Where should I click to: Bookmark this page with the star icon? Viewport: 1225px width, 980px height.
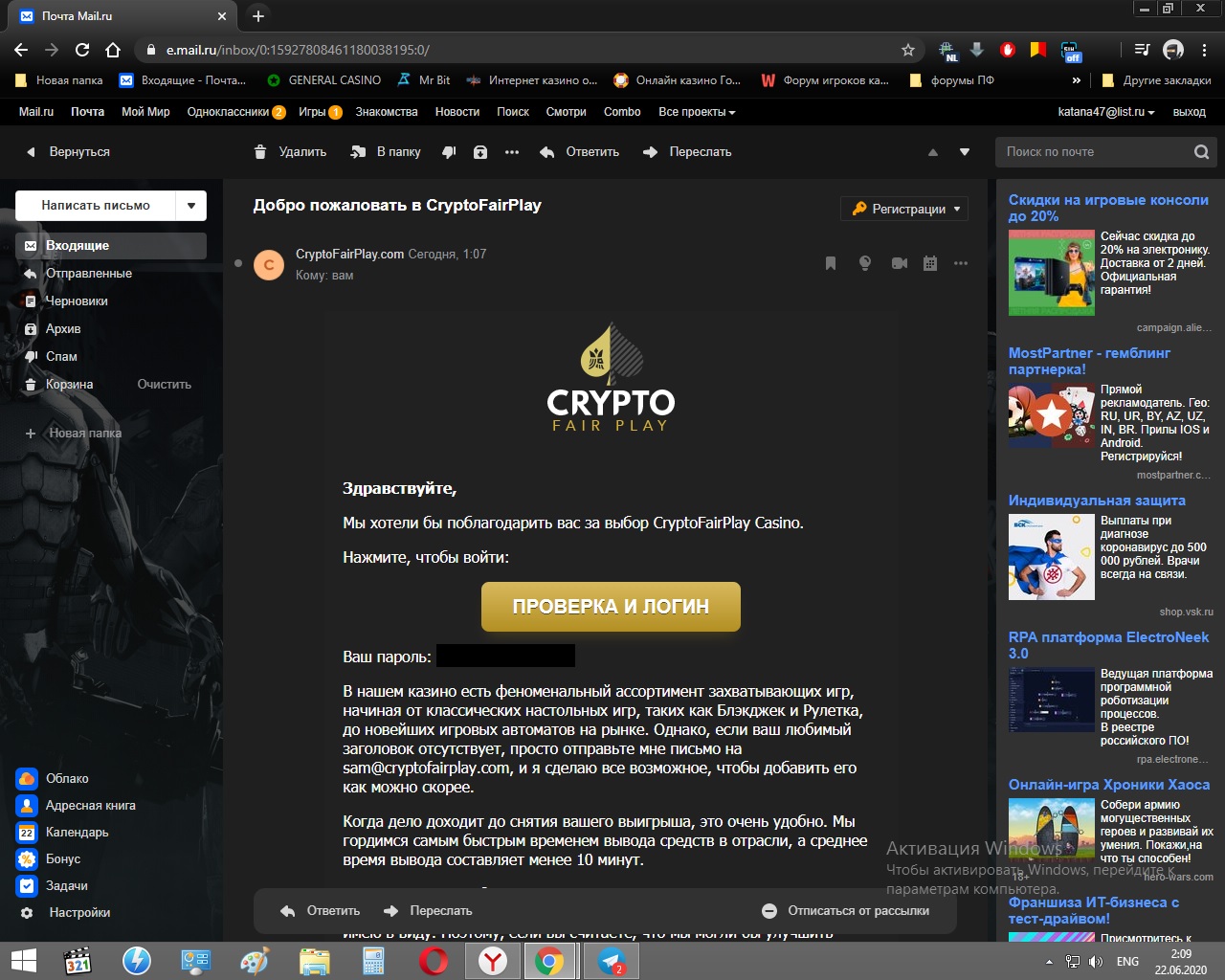(x=908, y=50)
